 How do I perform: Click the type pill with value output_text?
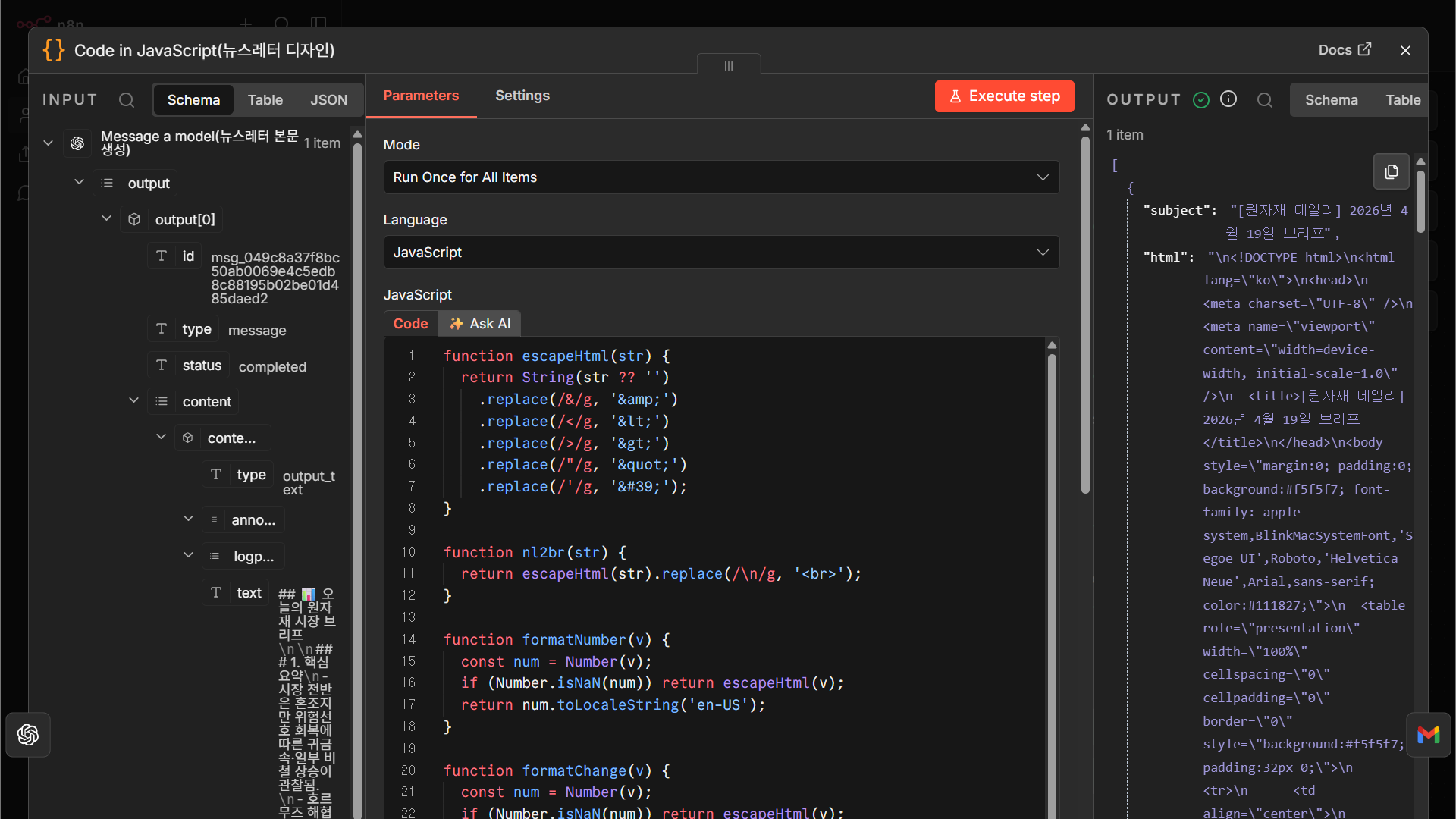pos(237,475)
